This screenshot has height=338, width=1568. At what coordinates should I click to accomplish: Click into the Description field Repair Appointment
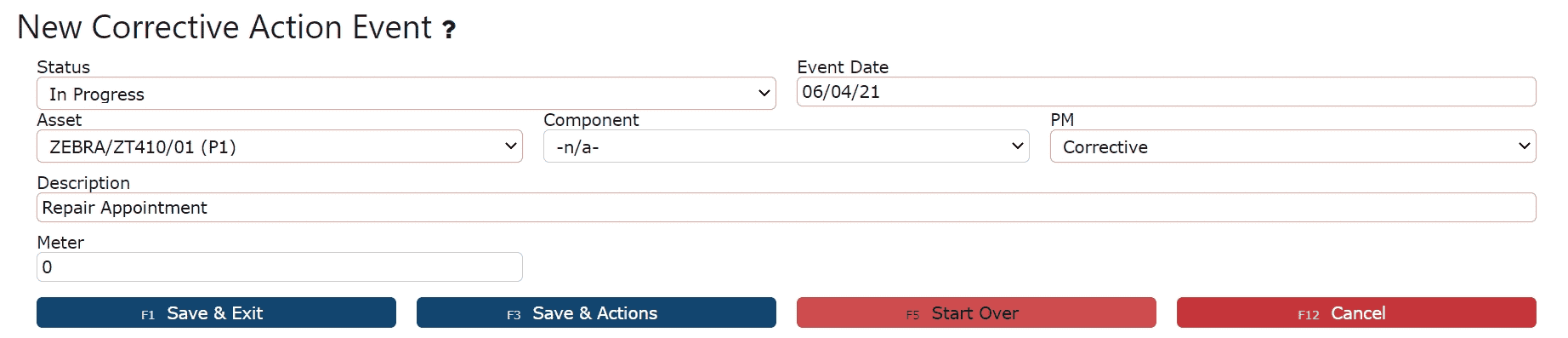coord(787,208)
